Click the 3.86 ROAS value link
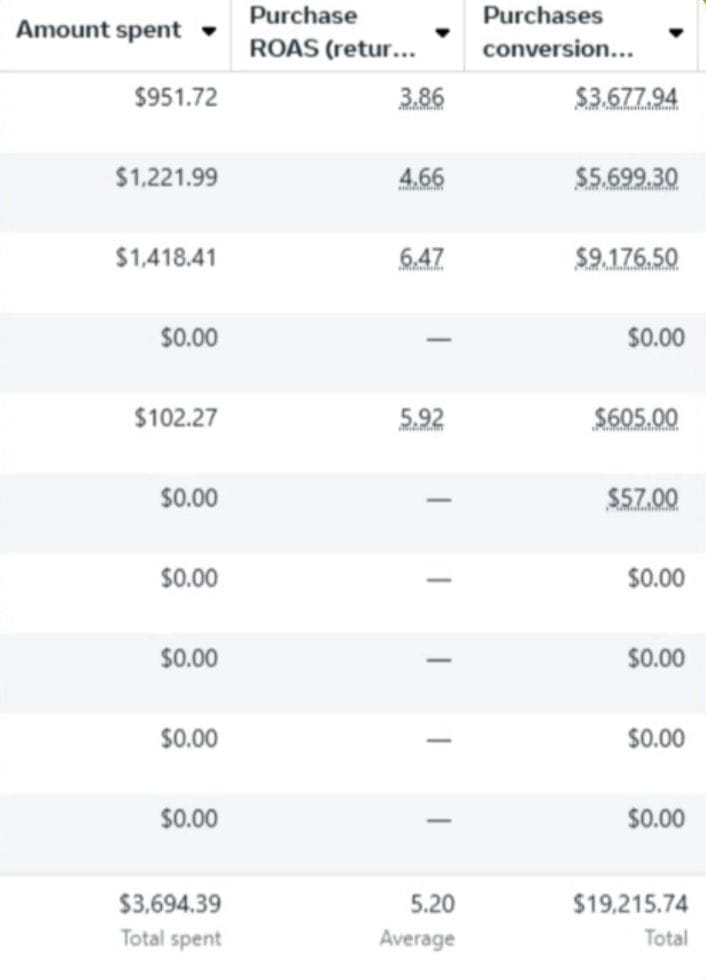This screenshot has height=980, width=706. pos(421,98)
